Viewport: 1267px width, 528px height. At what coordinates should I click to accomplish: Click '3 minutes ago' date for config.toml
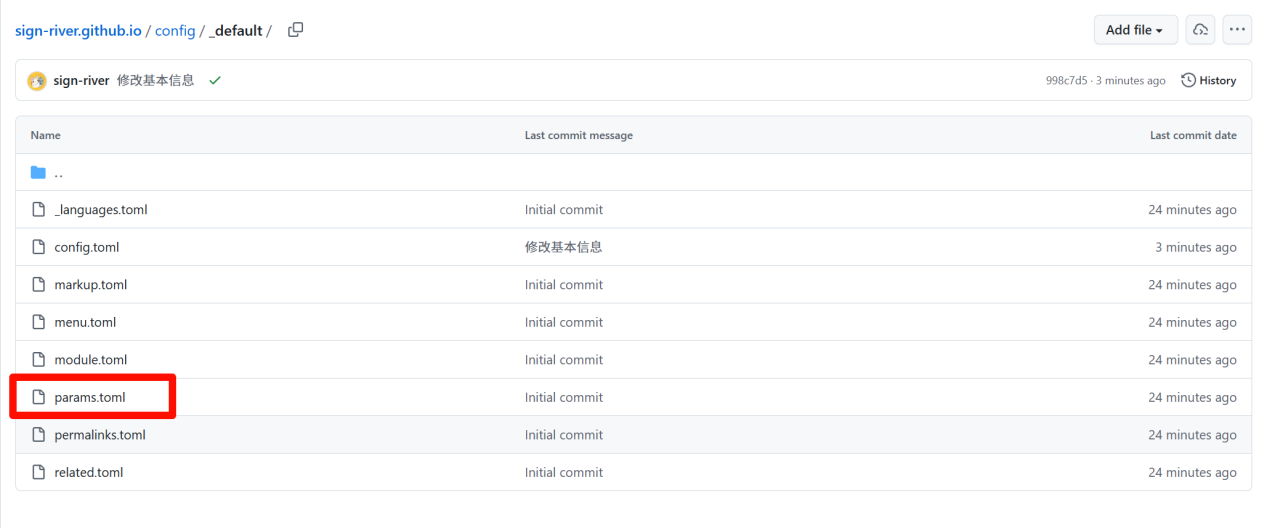pyautogui.click(x=1196, y=247)
